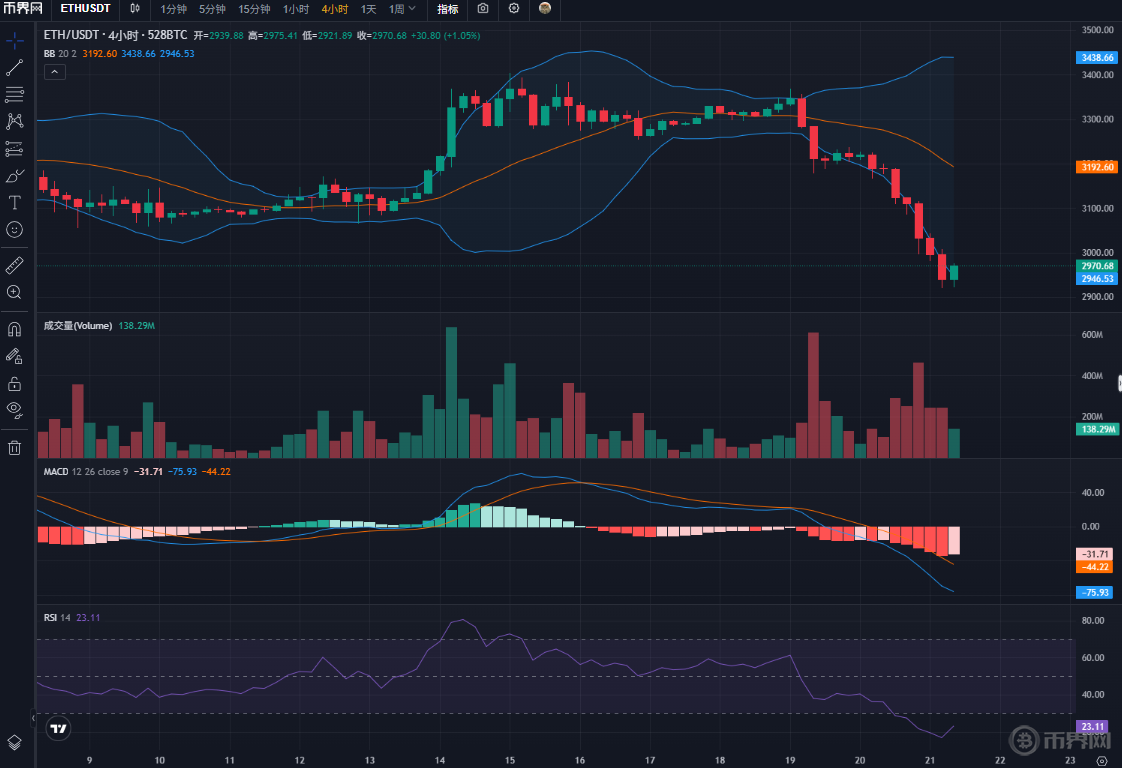Select the text annotation tool
The height and width of the screenshot is (768, 1122).
click(14, 202)
